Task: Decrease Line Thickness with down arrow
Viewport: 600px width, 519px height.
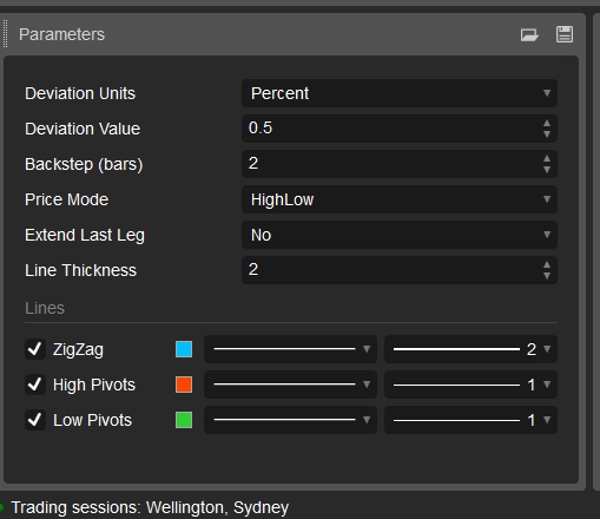Action: click(547, 275)
